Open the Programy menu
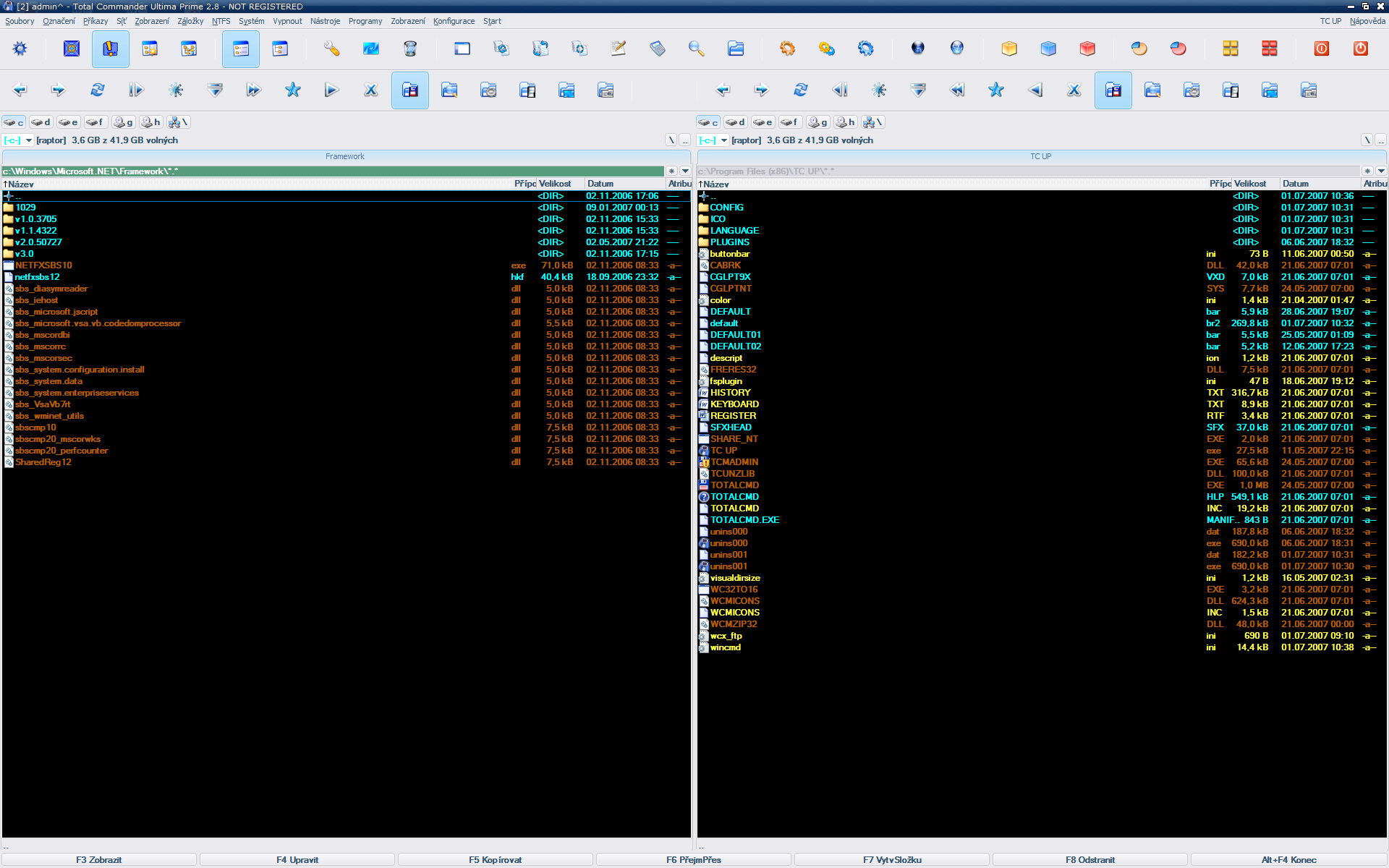 pyautogui.click(x=365, y=21)
